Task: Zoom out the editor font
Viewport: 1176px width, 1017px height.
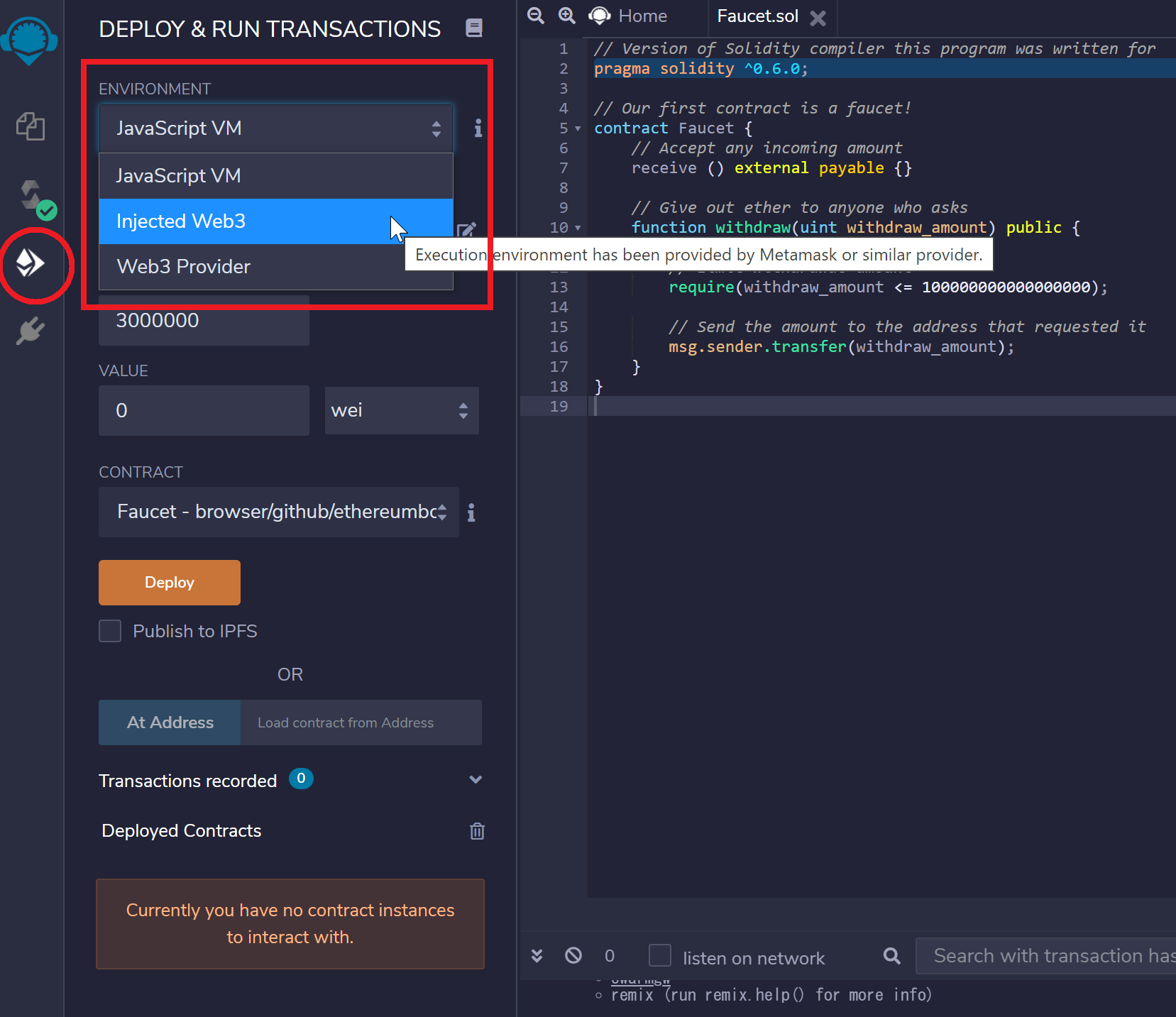Action: (536, 16)
